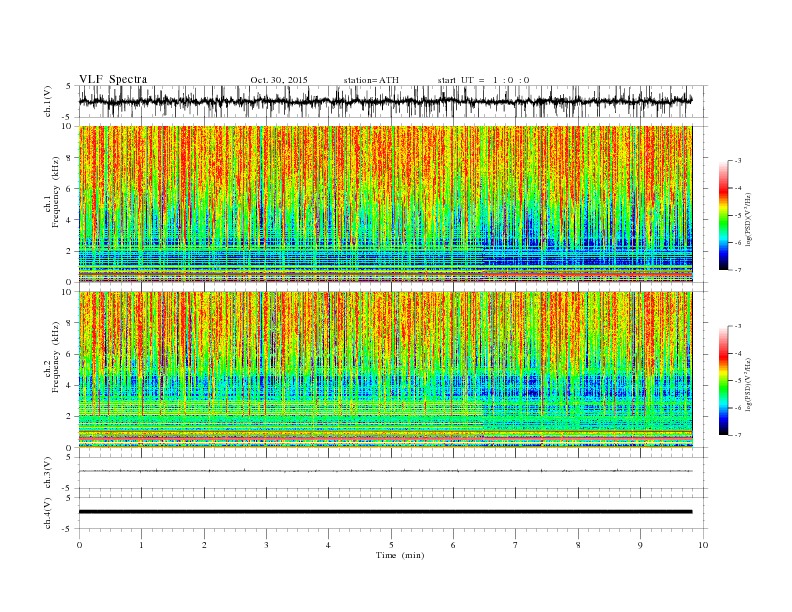Click the ch.2 color bar "log(PSD)(V²/Hz)" label
The height and width of the screenshot is (612, 792).
pyautogui.click(x=750, y=383)
